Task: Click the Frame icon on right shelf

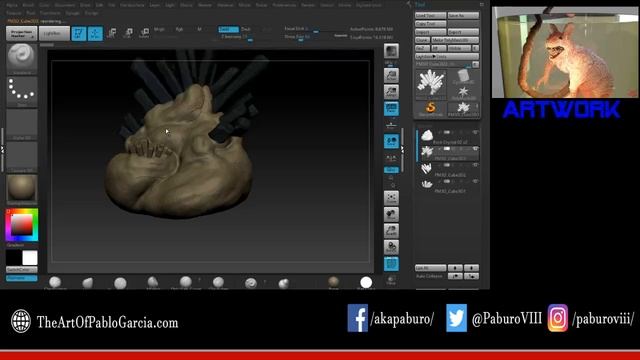Action: pyautogui.click(x=391, y=198)
